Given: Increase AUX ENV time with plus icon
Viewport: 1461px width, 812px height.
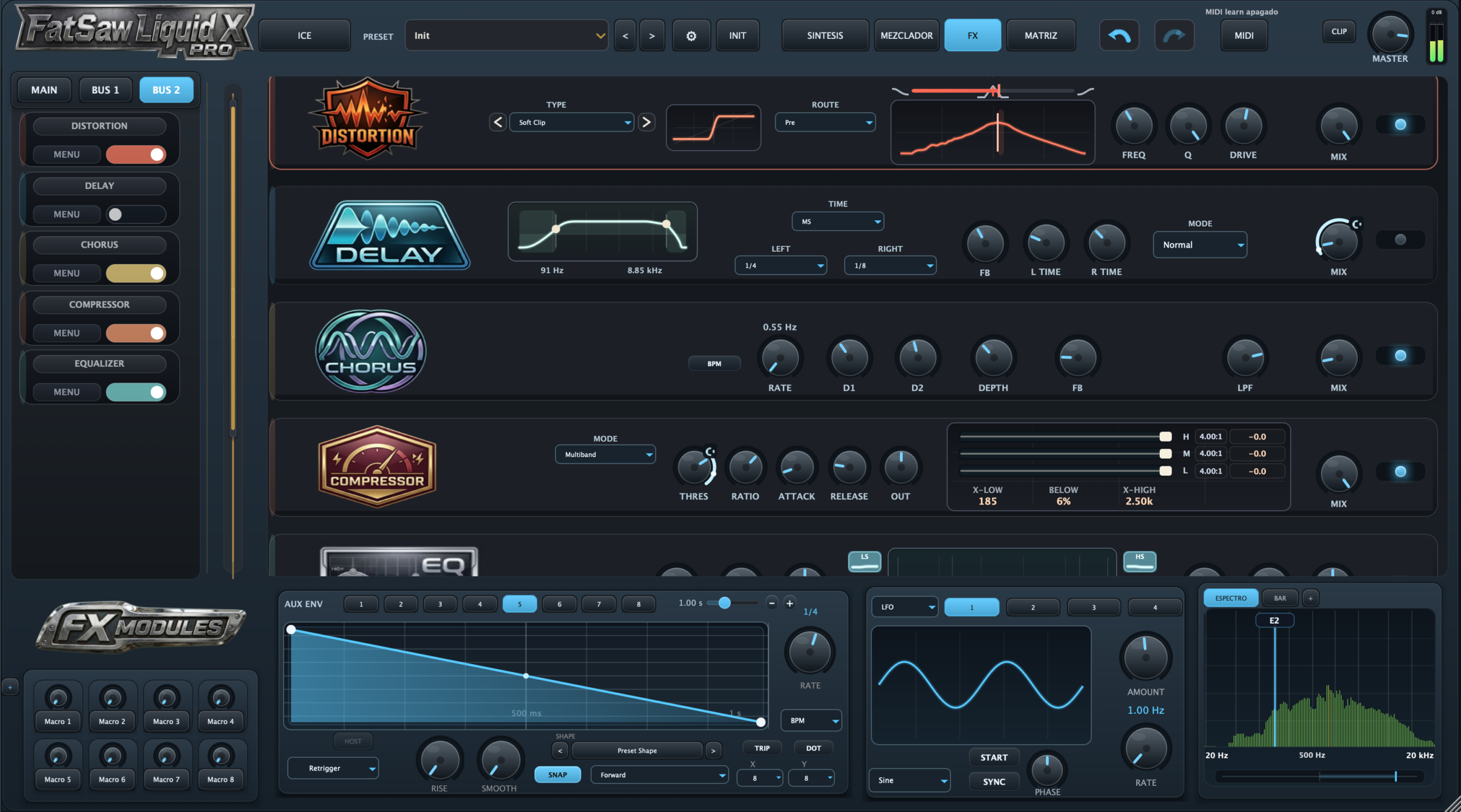Looking at the screenshot, I should 790,603.
